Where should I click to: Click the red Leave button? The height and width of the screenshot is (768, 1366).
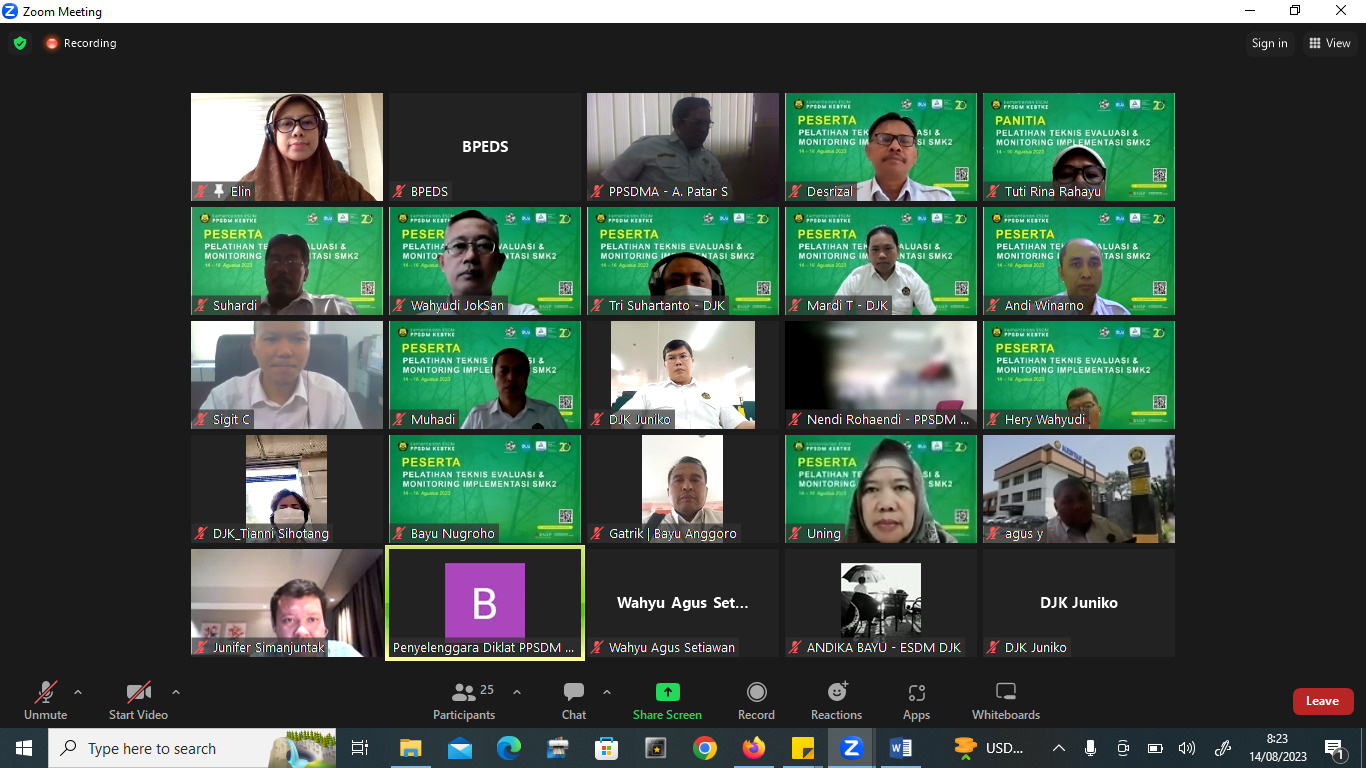click(x=1323, y=701)
